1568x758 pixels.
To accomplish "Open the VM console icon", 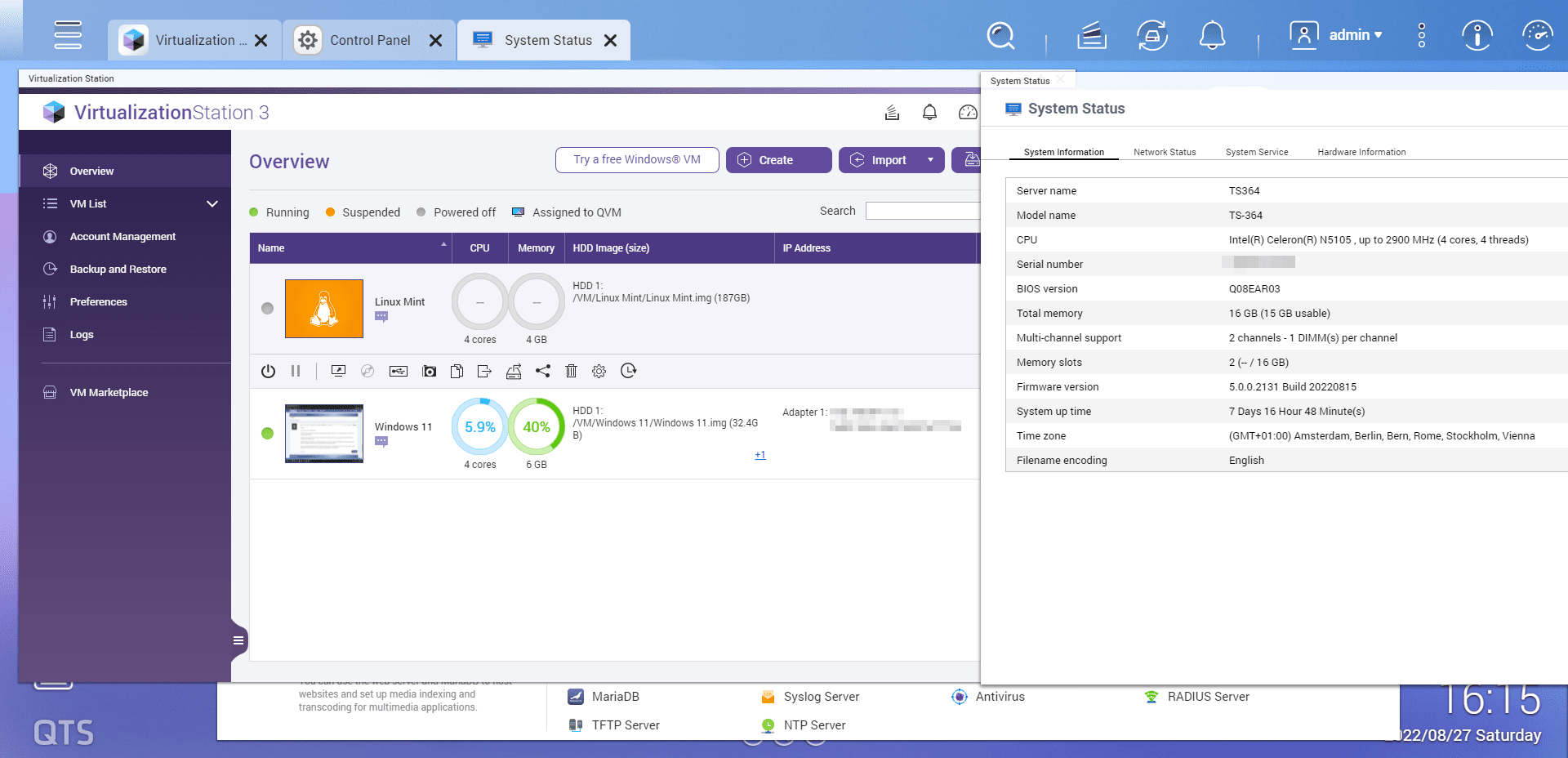I will click(x=338, y=371).
